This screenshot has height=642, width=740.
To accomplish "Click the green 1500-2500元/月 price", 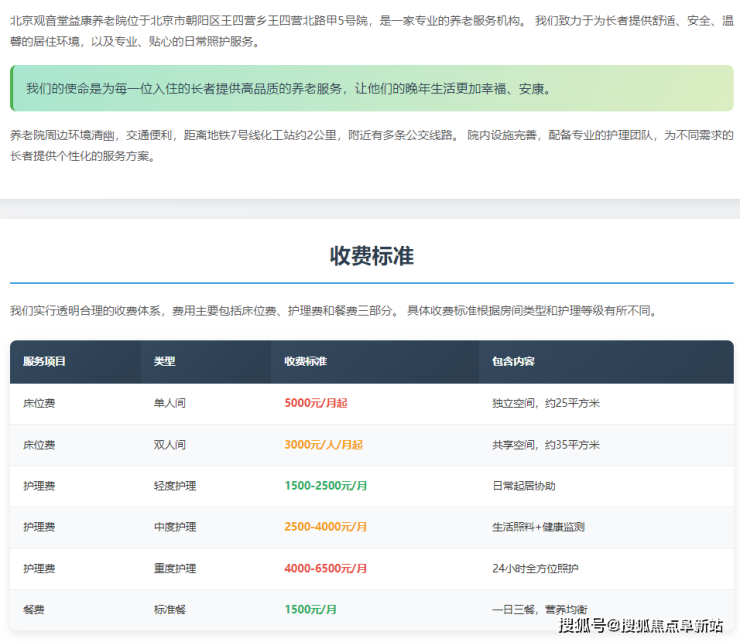I will click(325, 486).
